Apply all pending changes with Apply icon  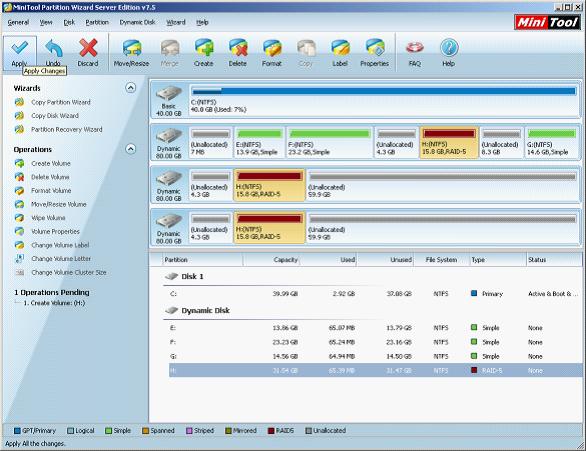[x=20, y=52]
